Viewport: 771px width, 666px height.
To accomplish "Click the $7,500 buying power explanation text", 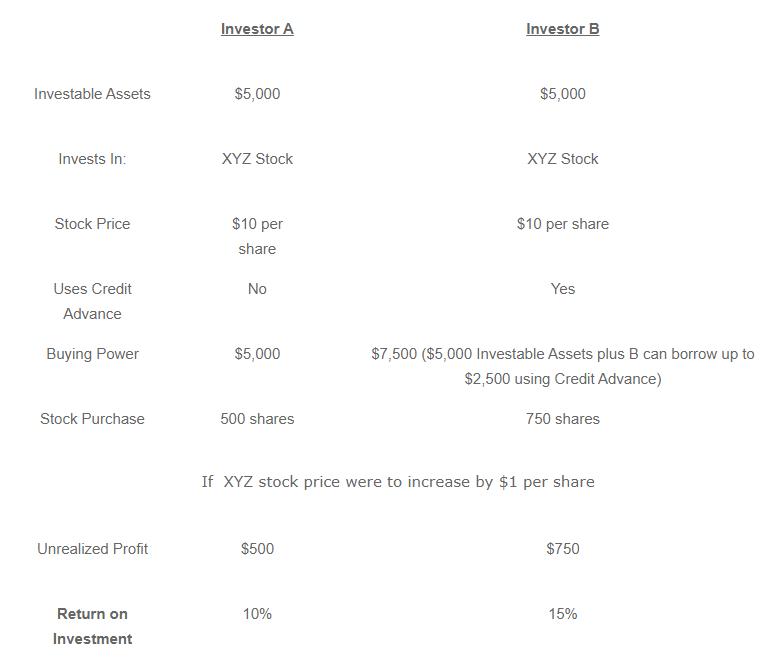I will pyautogui.click(x=562, y=366).
